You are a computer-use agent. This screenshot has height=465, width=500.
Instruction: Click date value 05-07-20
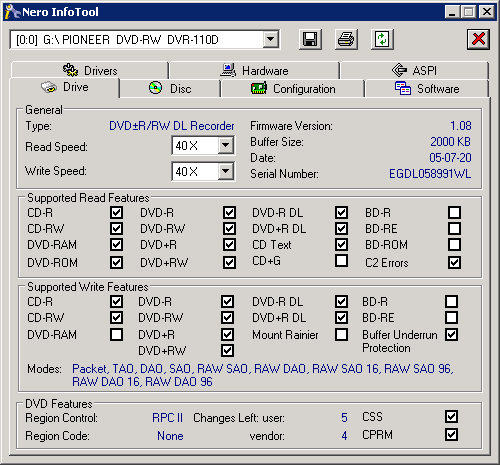coord(450,157)
